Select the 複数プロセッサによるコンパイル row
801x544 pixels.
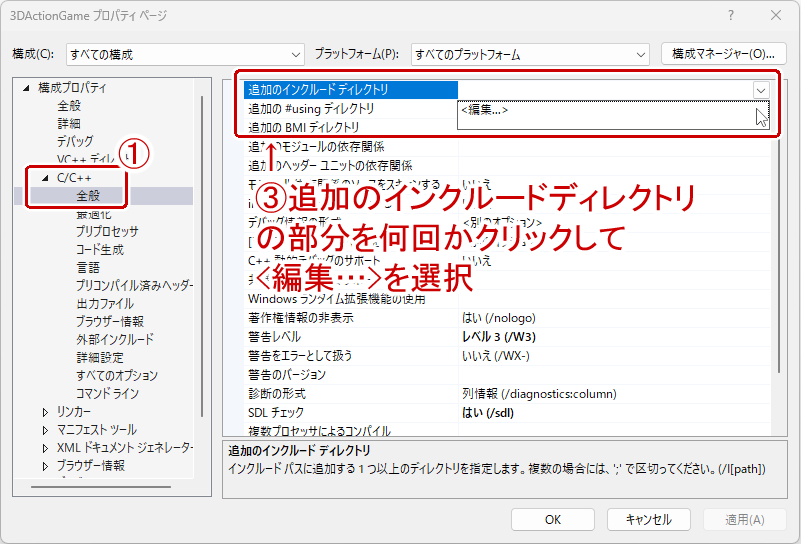[x=507, y=430]
